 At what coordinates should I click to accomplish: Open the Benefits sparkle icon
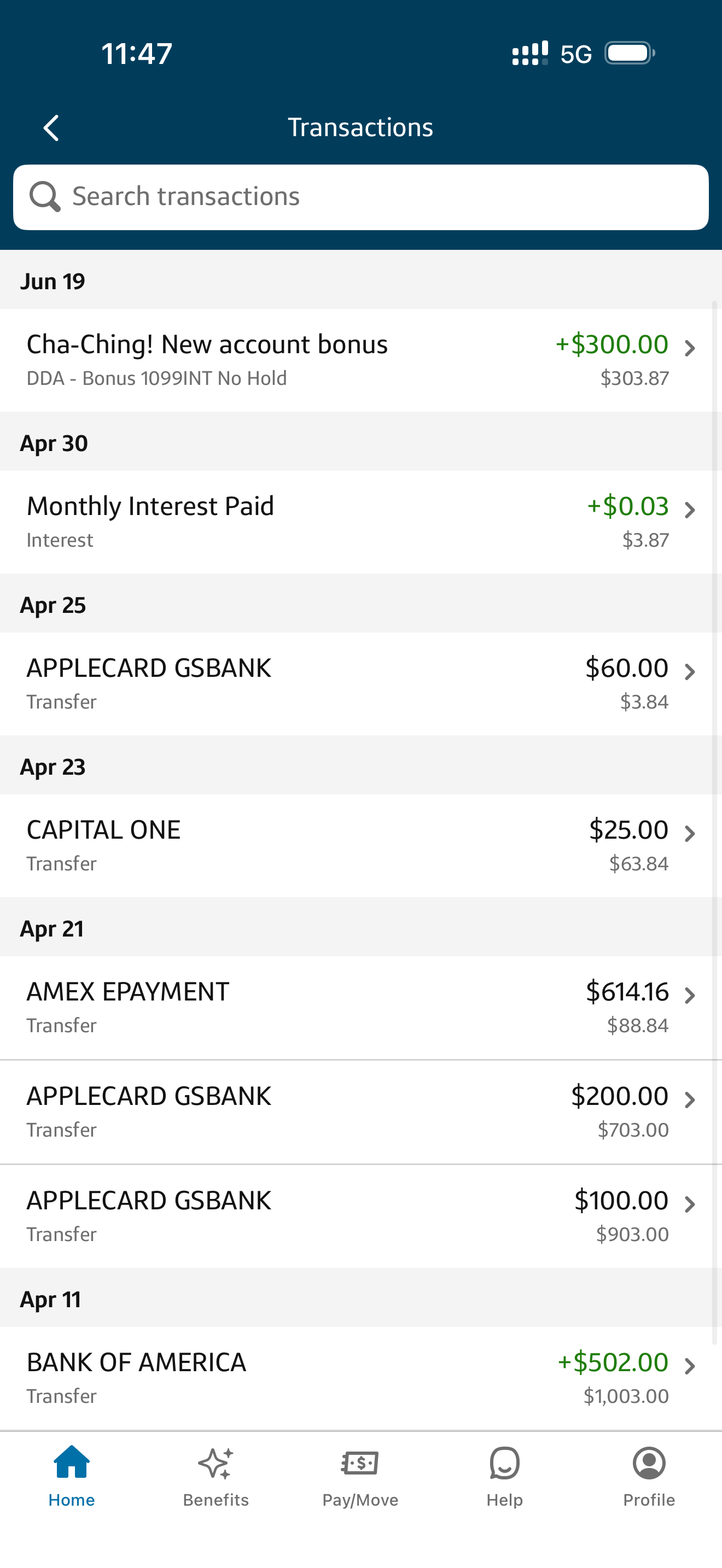[216, 1462]
